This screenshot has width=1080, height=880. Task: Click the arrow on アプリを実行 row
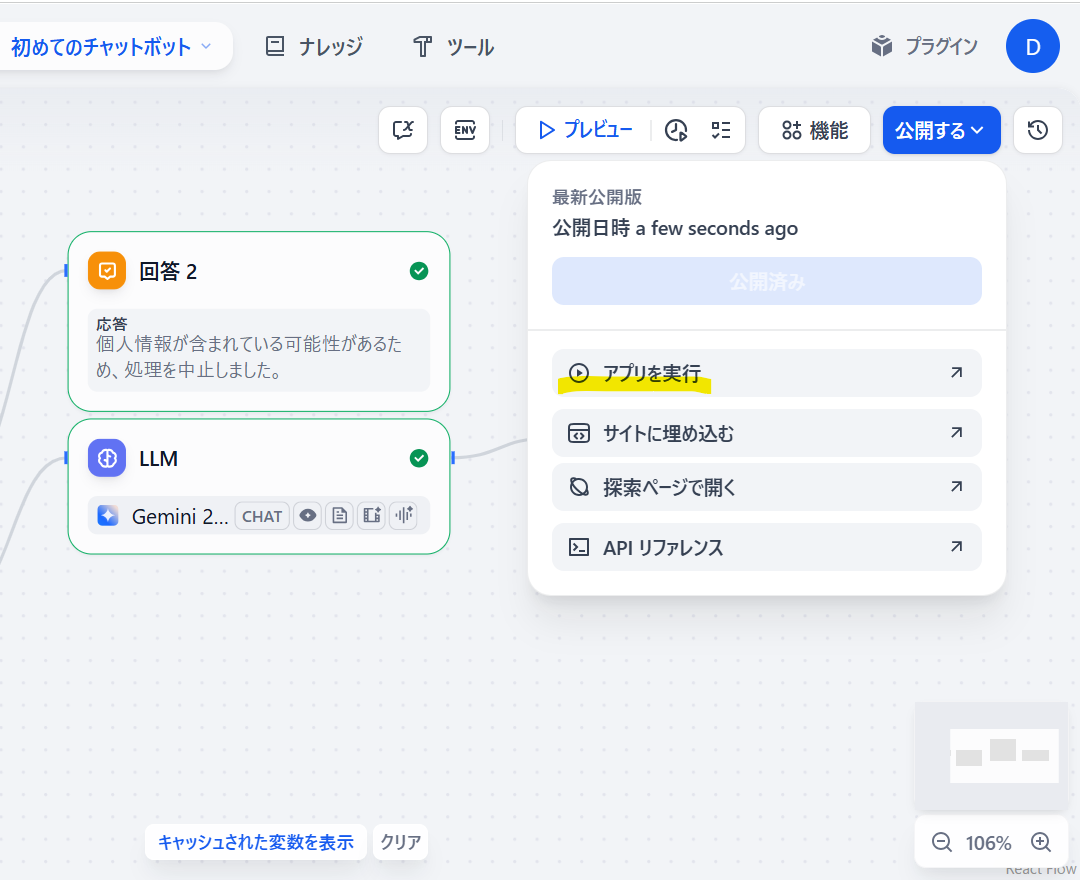point(957,373)
